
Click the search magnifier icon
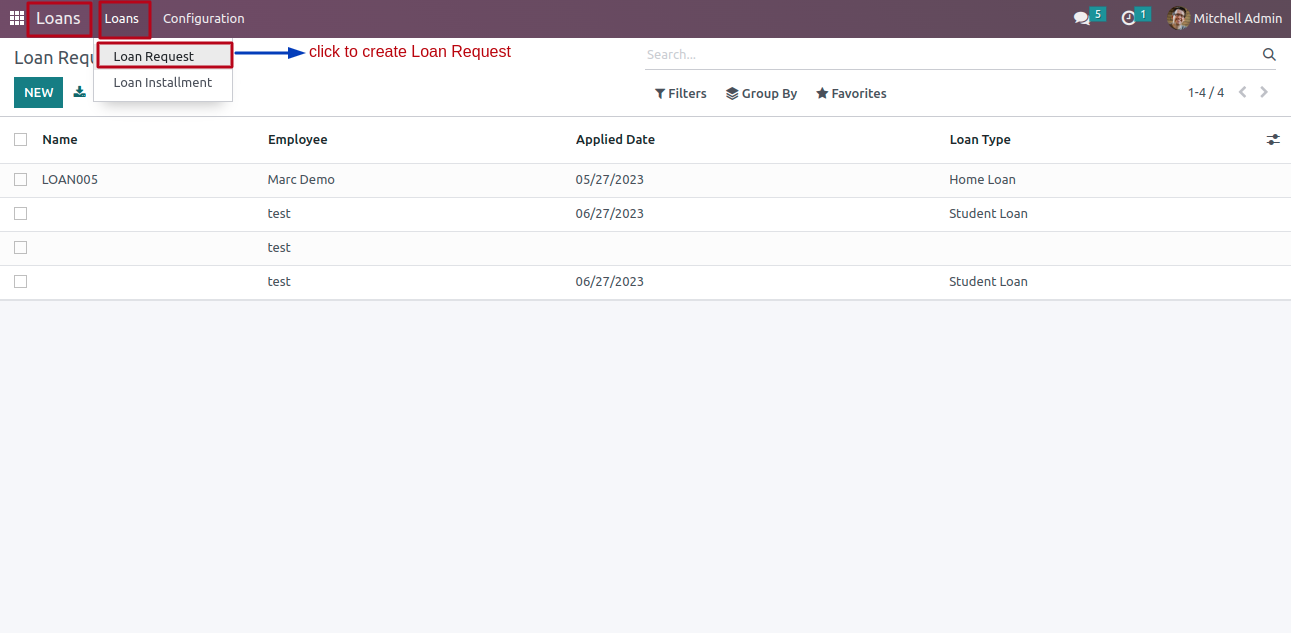tap(1269, 54)
